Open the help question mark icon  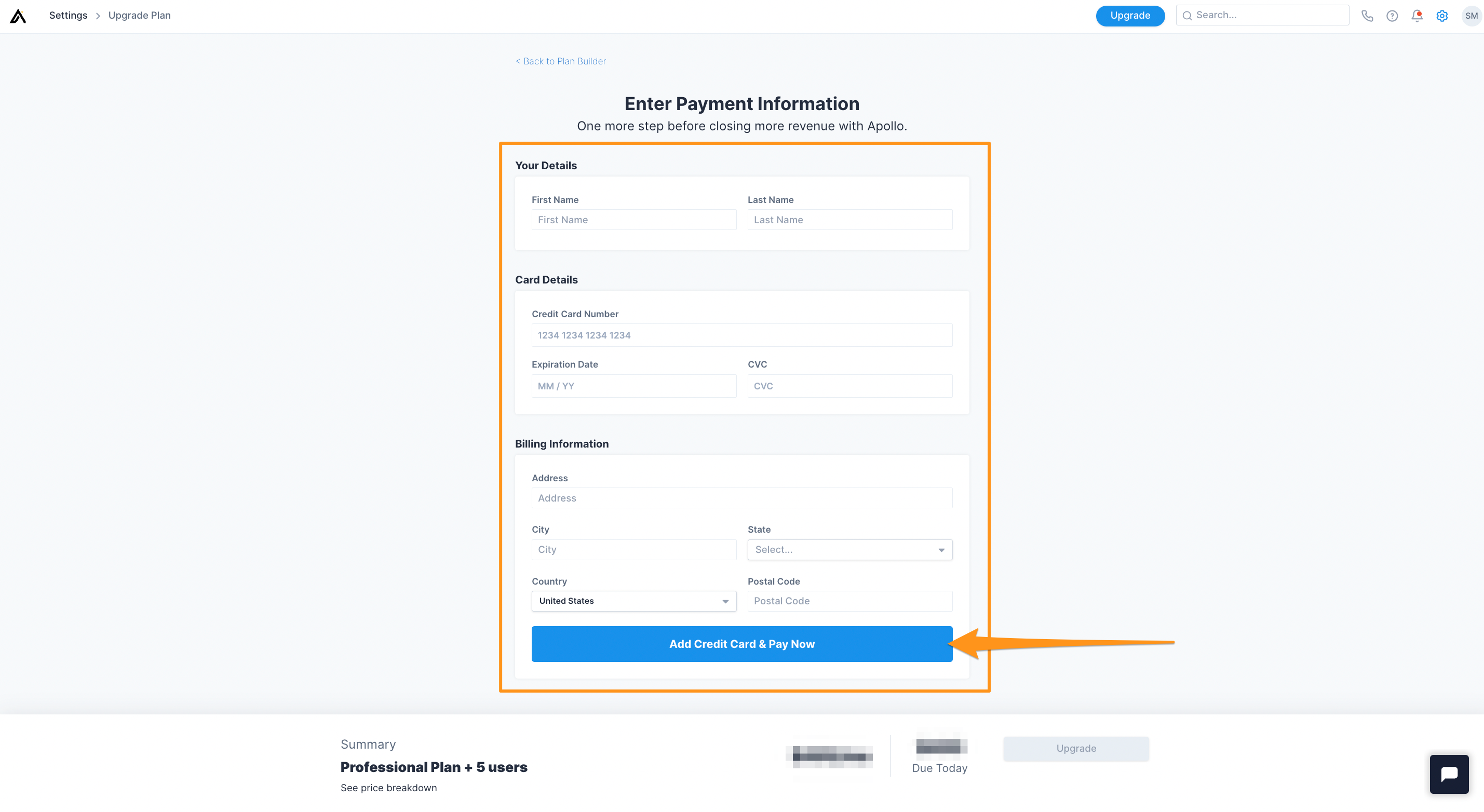[x=1392, y=16]
